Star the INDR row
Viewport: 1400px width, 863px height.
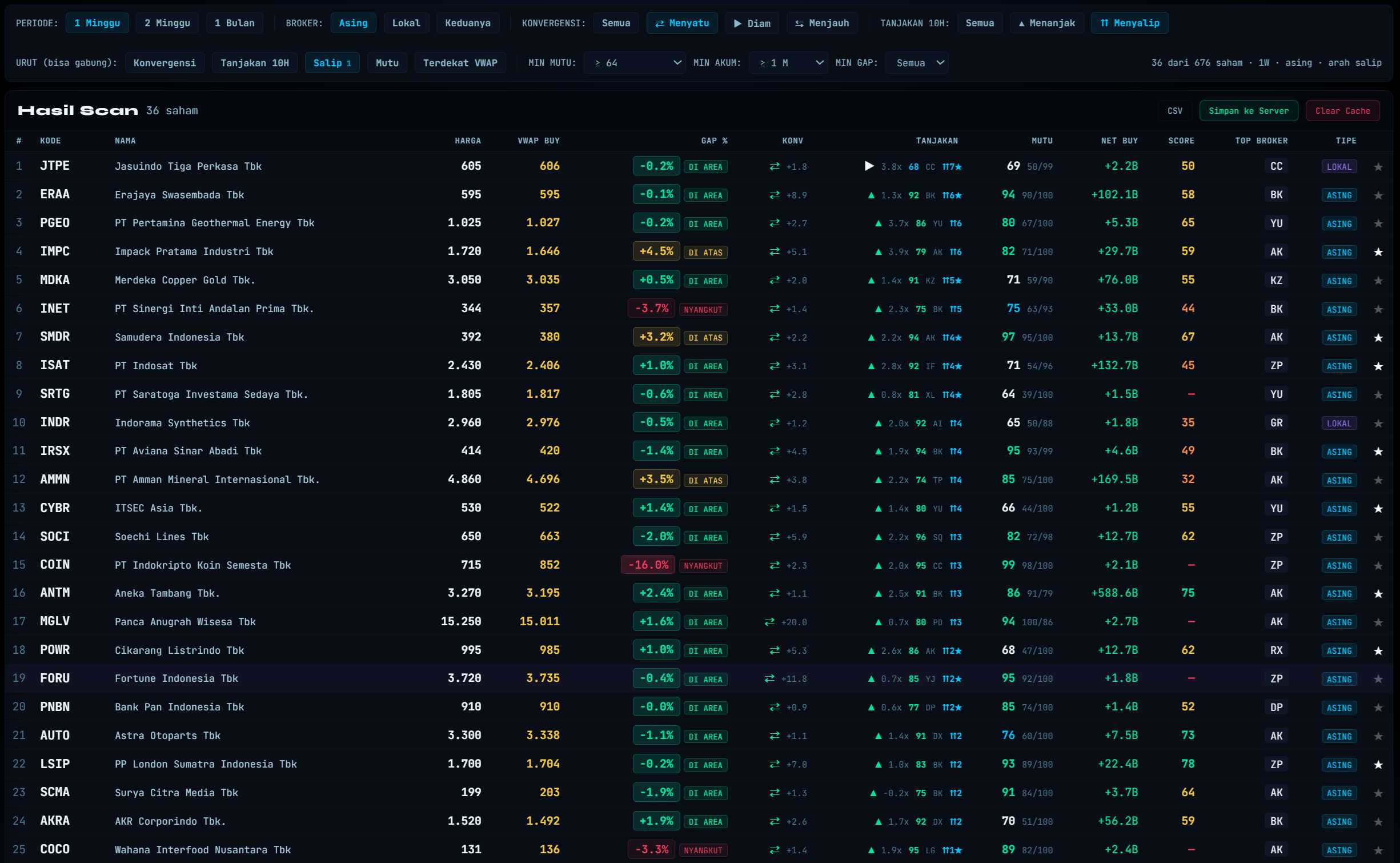tap(1378, 423)
